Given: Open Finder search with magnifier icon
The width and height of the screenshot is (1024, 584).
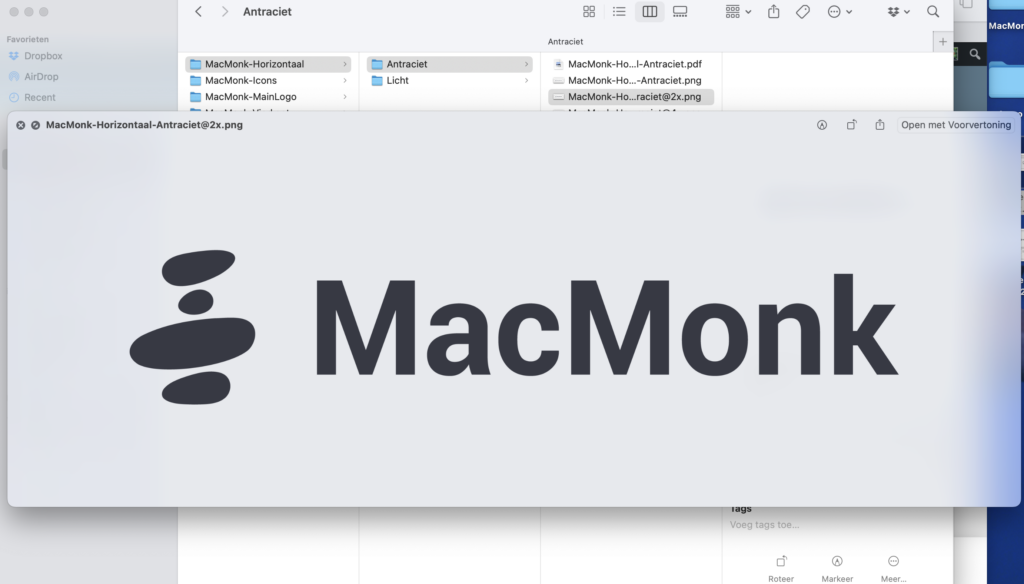Looking at the screenshot, I should 933,12.
